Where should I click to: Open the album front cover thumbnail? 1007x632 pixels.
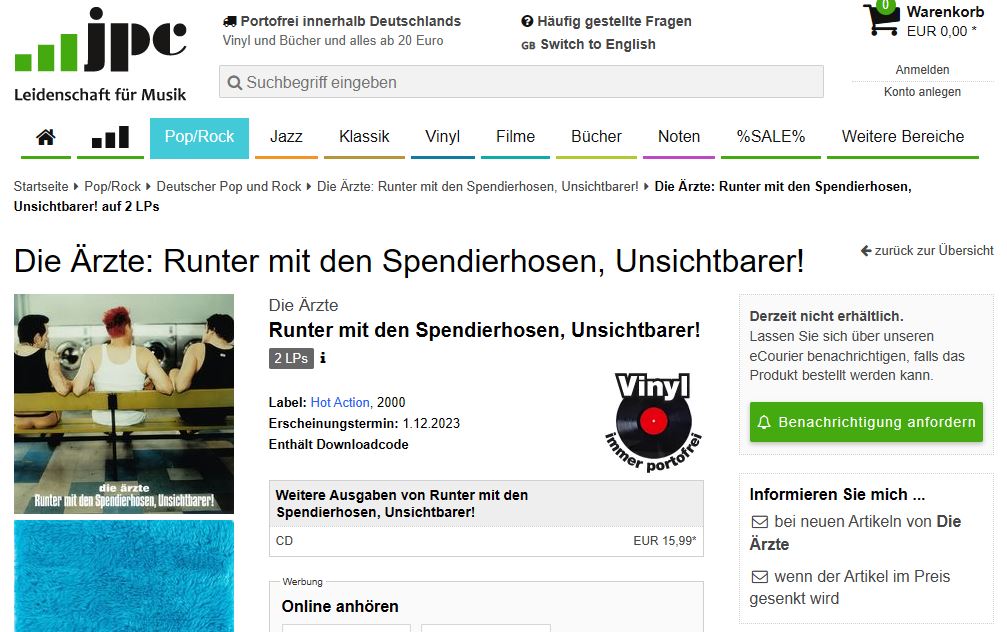(x=124, y=404)
